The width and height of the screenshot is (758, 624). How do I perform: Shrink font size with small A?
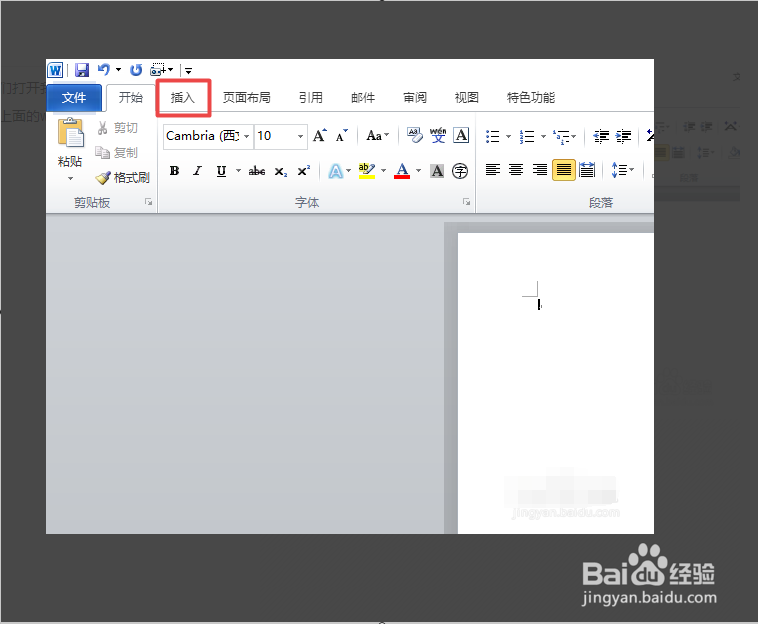click(x=342, y=136)
